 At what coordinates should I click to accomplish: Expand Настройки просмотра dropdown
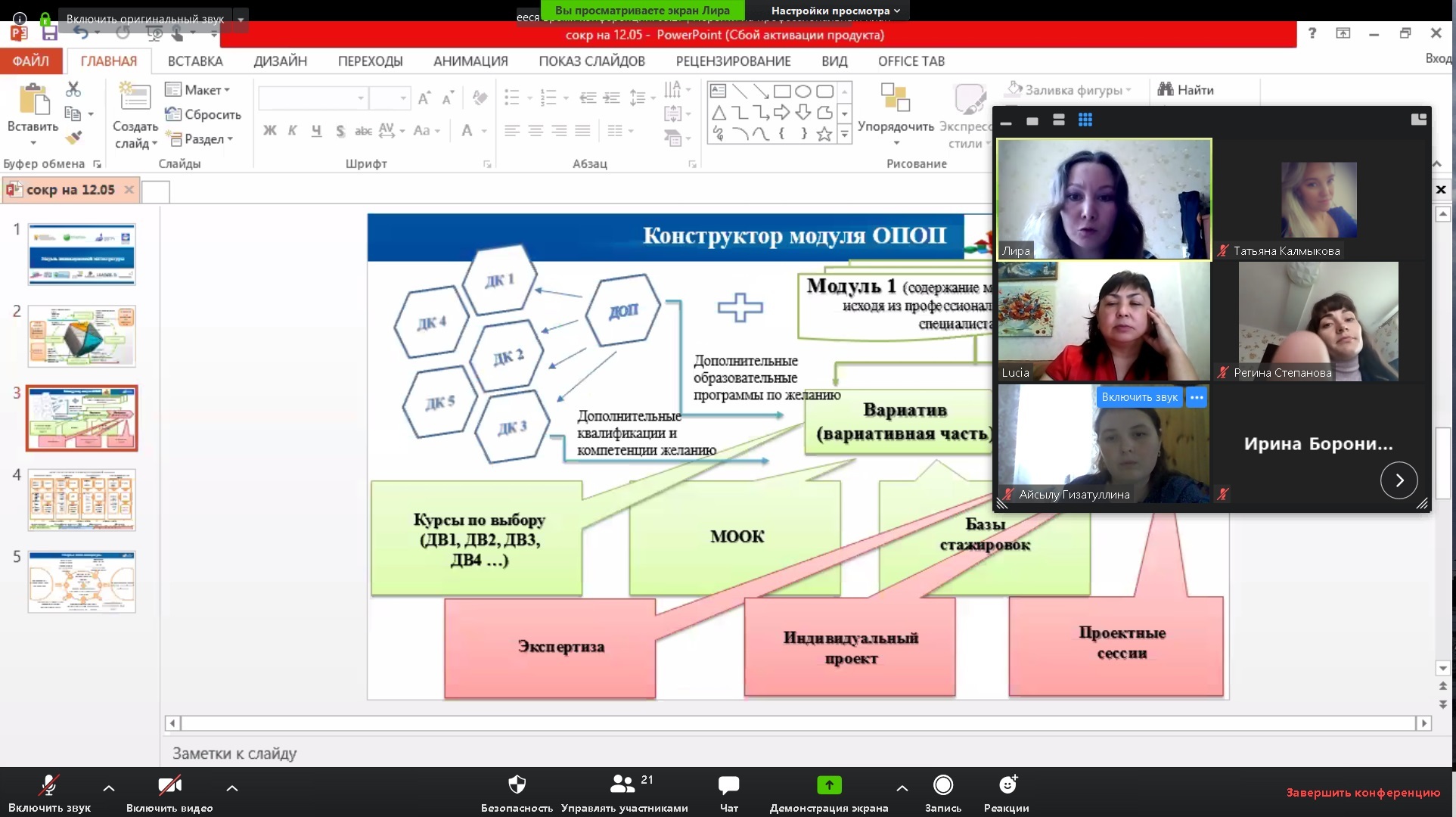click(835, 11)
